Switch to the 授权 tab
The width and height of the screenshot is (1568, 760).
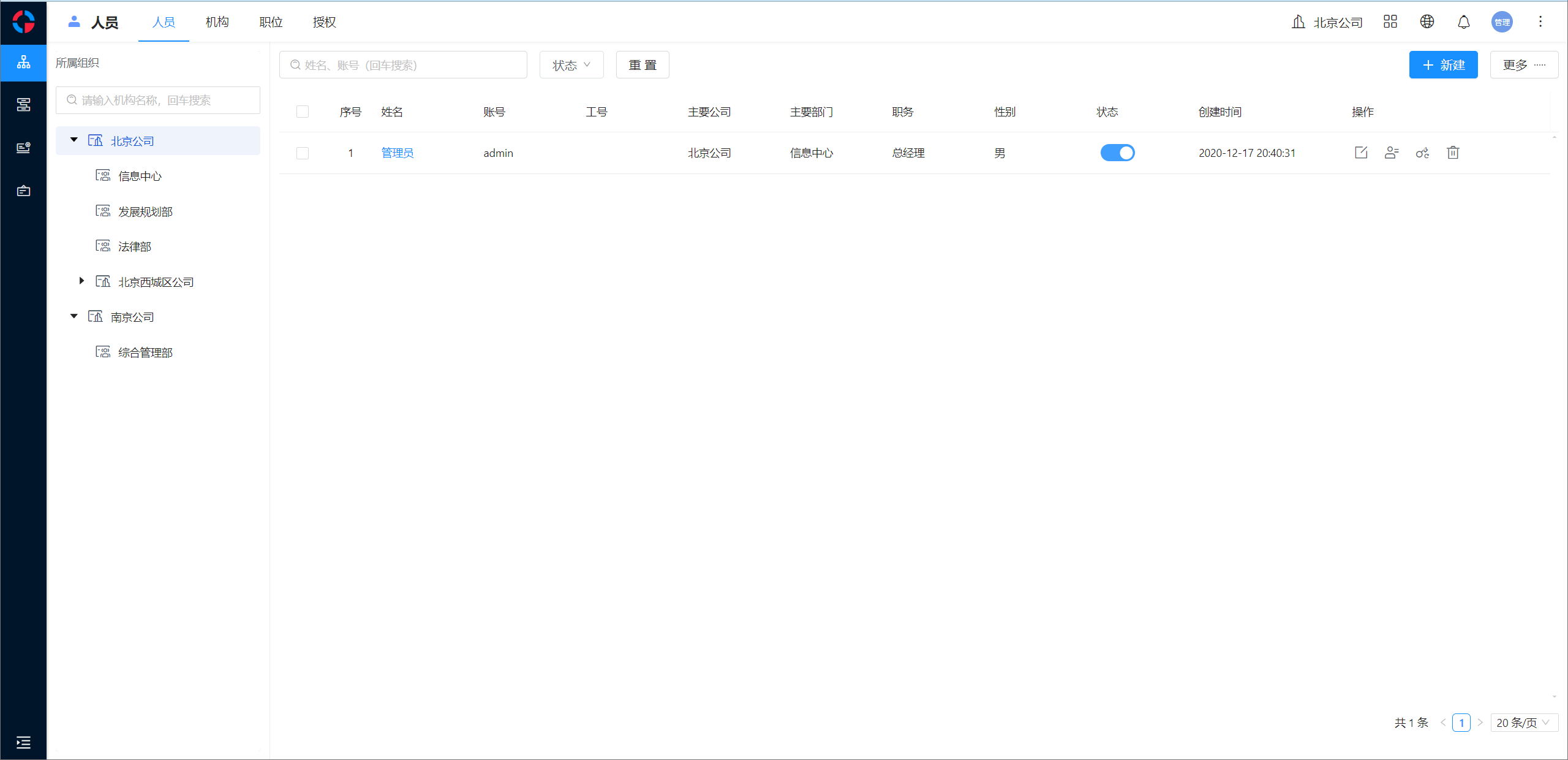pos(324,22)
